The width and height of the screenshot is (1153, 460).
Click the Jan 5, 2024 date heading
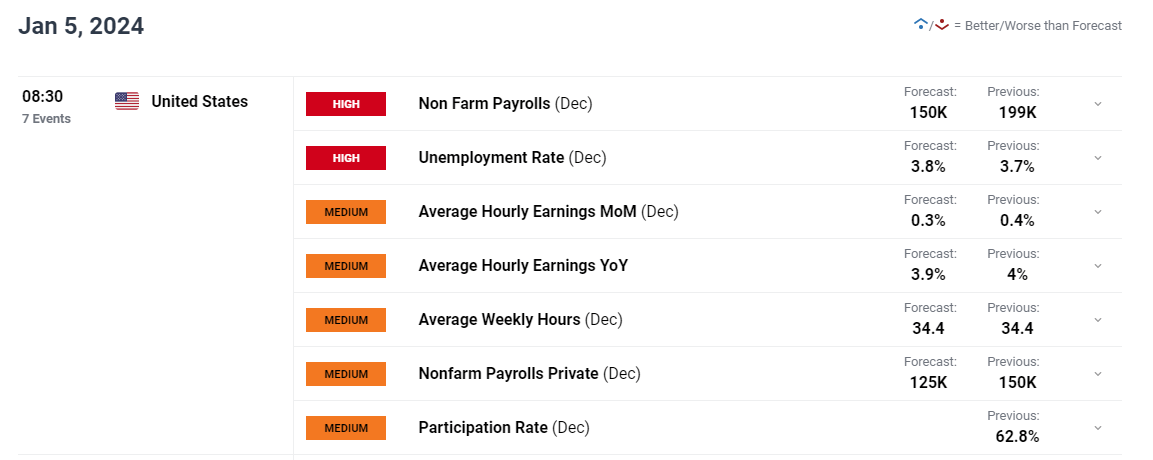coord(81,27)
